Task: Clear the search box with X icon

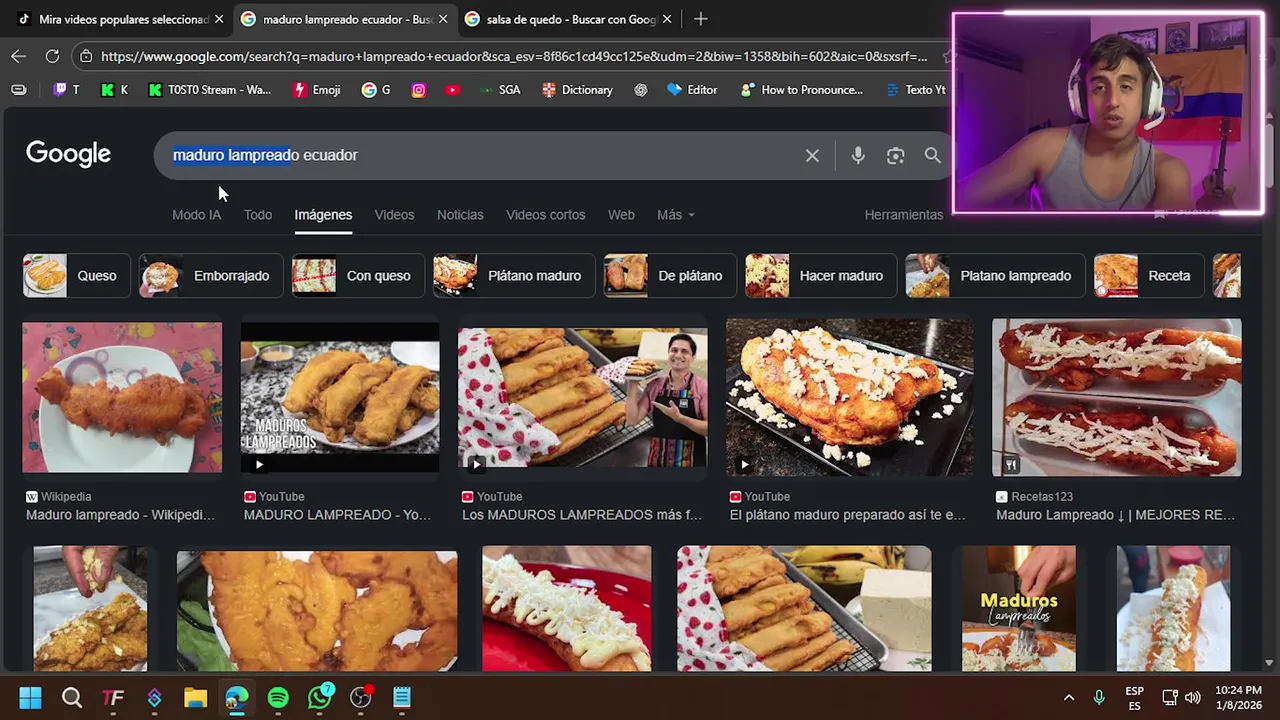Action: [812, 155]
